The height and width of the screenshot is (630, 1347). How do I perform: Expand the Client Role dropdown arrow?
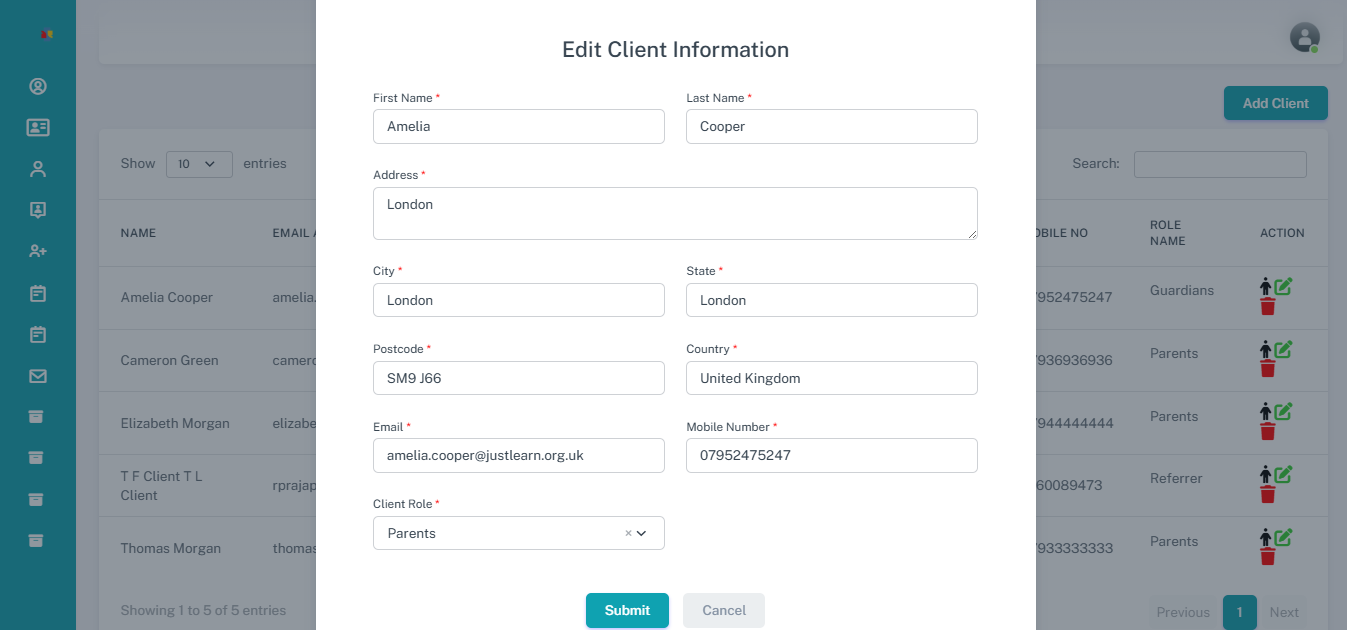click(642, 533)
